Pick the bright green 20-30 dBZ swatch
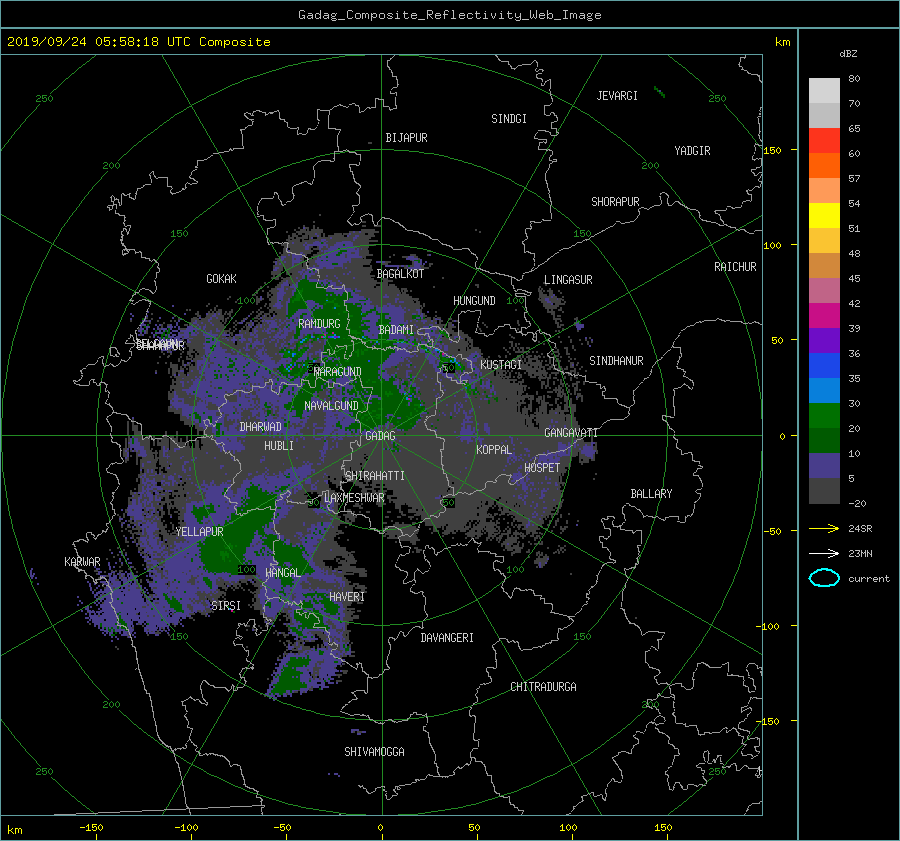This screenshot has height=841, width=900. [824, 416]
